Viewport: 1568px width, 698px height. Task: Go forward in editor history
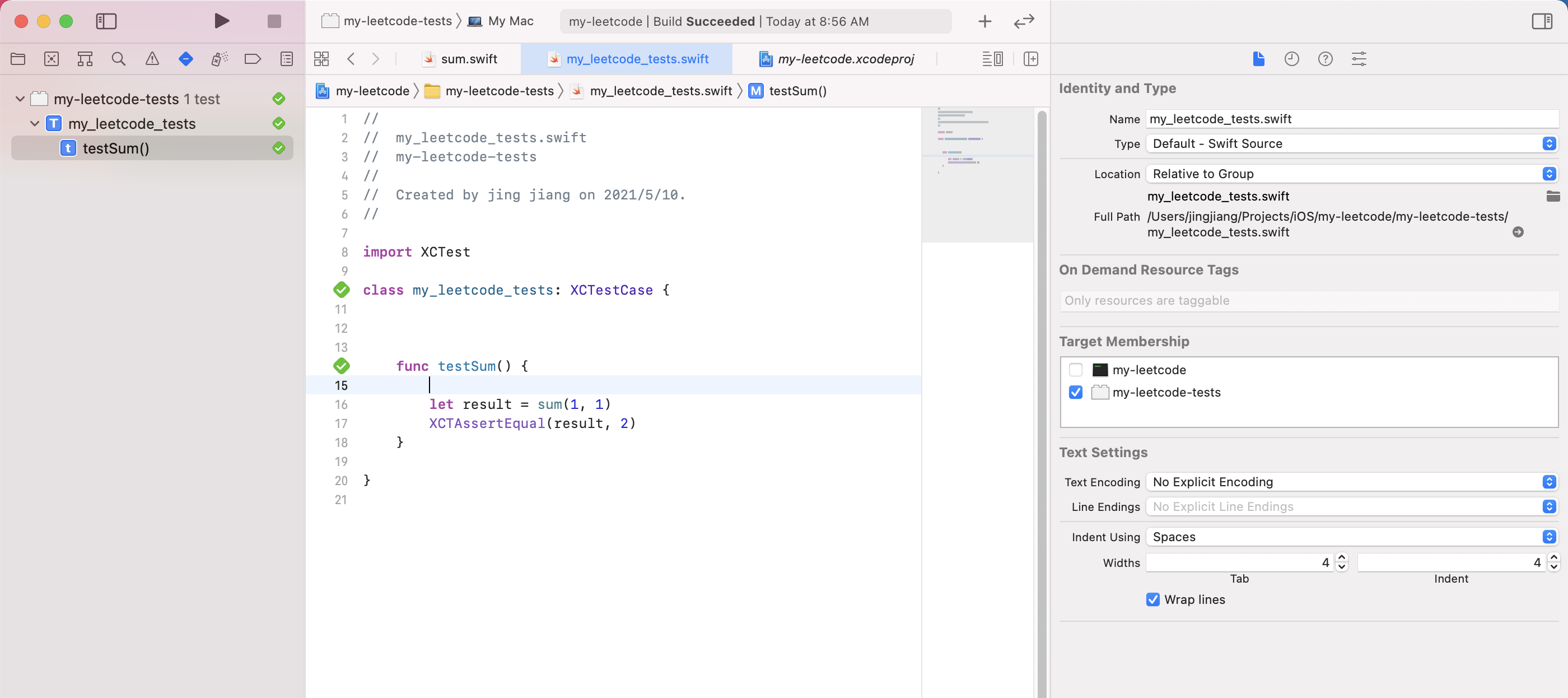coord(376,59)
